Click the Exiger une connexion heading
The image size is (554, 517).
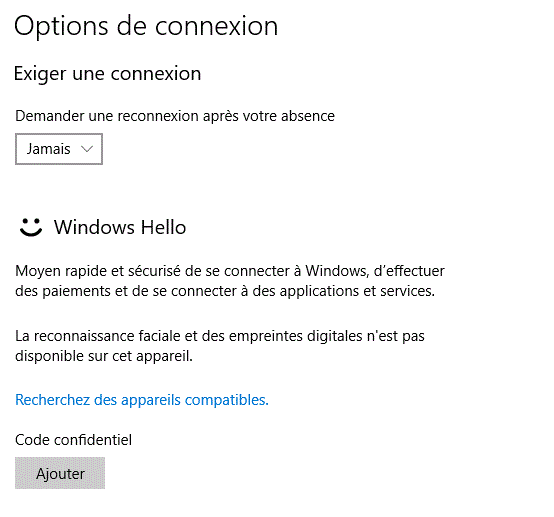pyautogui.click(x=107, y=74)
